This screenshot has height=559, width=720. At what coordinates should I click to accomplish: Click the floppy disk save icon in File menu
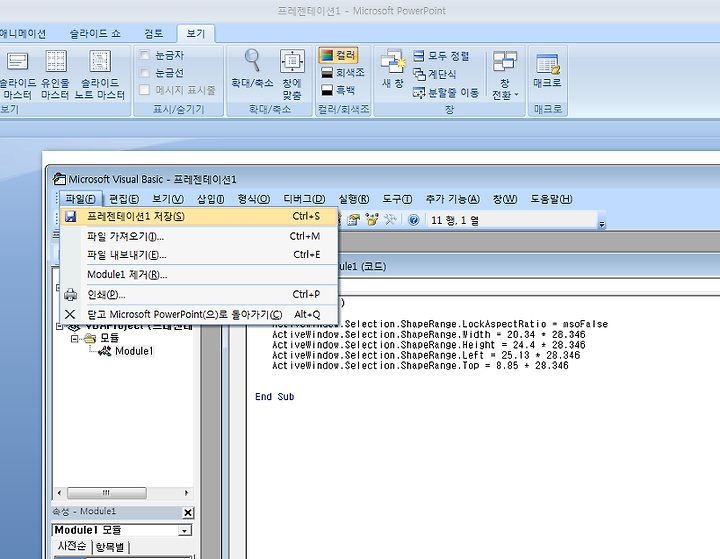coord(70,216)
